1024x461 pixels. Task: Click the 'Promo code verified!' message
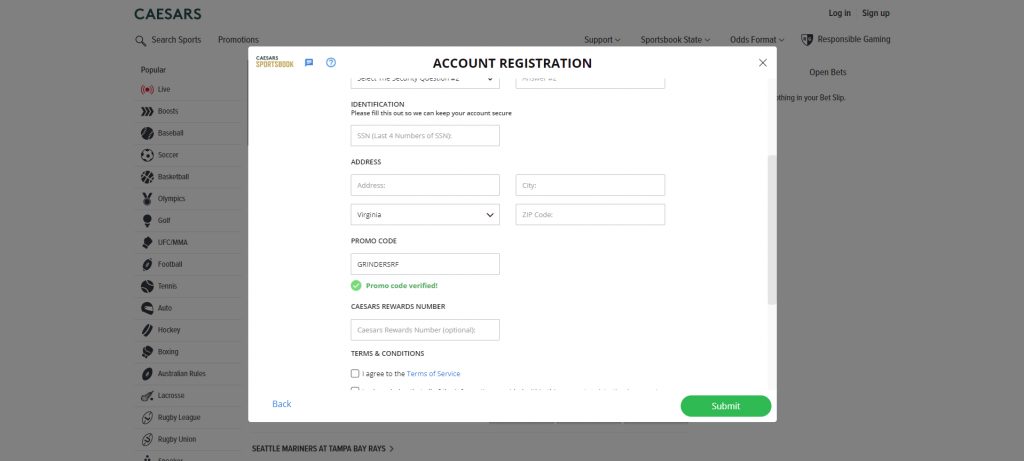402,285
